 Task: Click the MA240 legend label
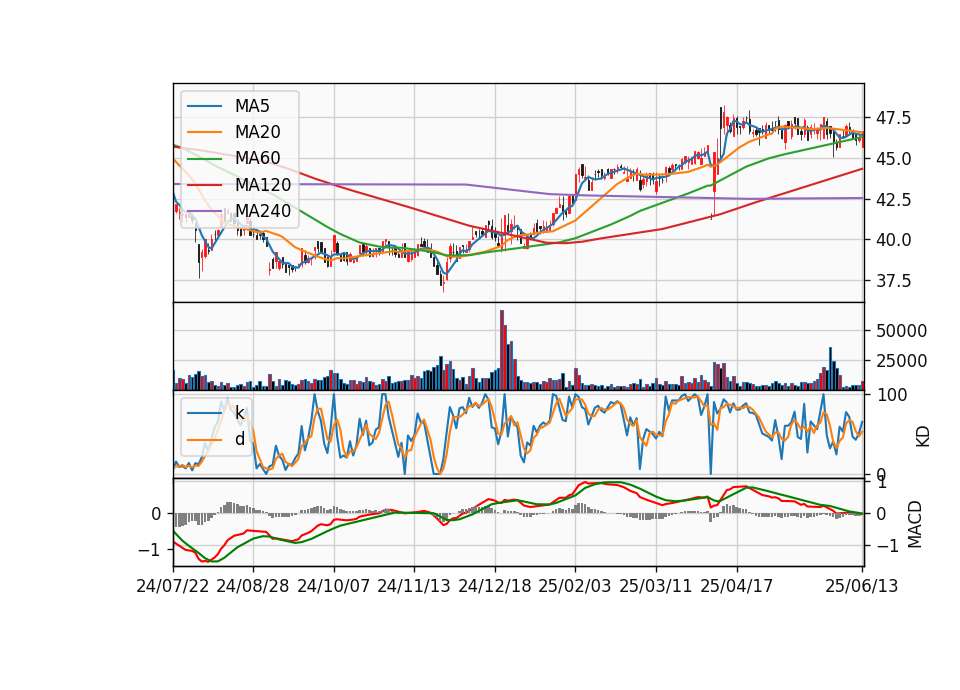coord(263,211)
